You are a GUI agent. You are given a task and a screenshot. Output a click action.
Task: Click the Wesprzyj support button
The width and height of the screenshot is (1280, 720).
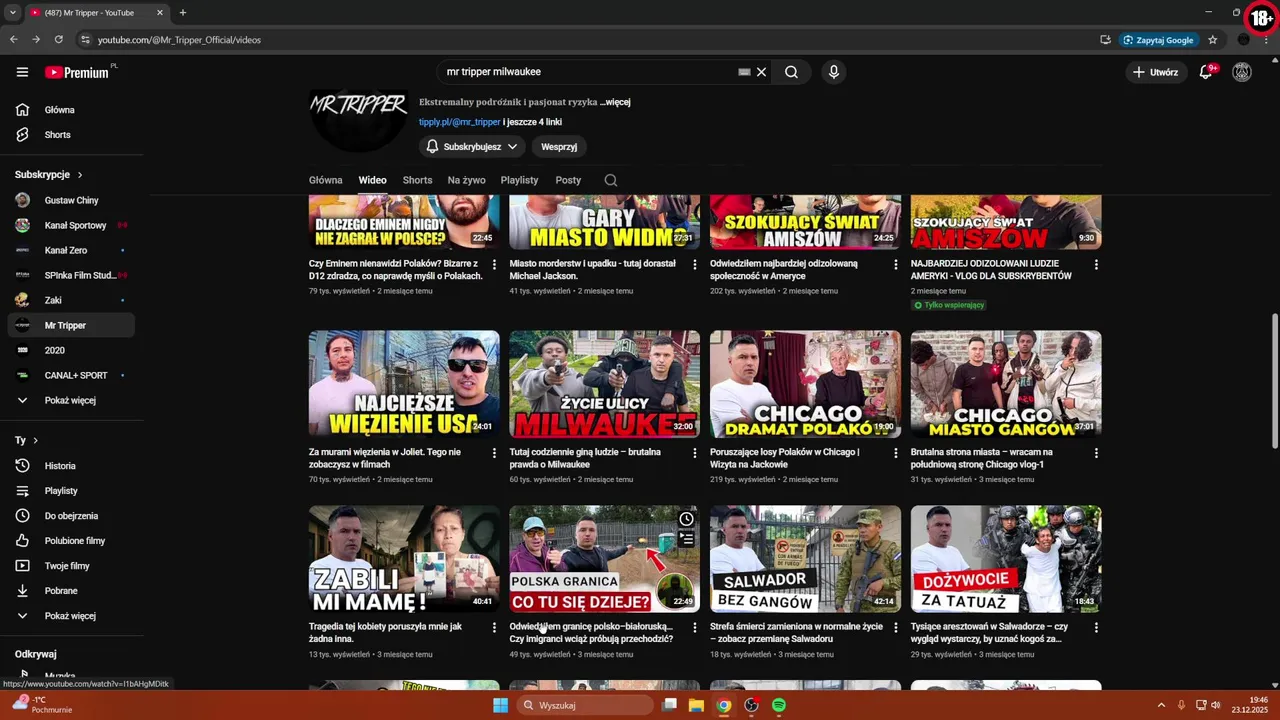coord(559,147)
